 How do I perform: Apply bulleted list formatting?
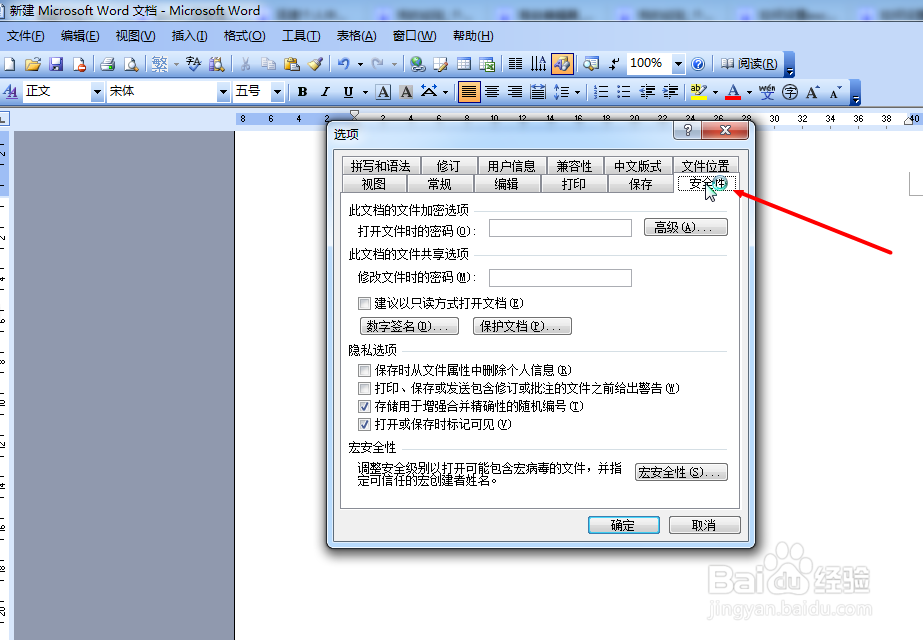coord(624,92)
